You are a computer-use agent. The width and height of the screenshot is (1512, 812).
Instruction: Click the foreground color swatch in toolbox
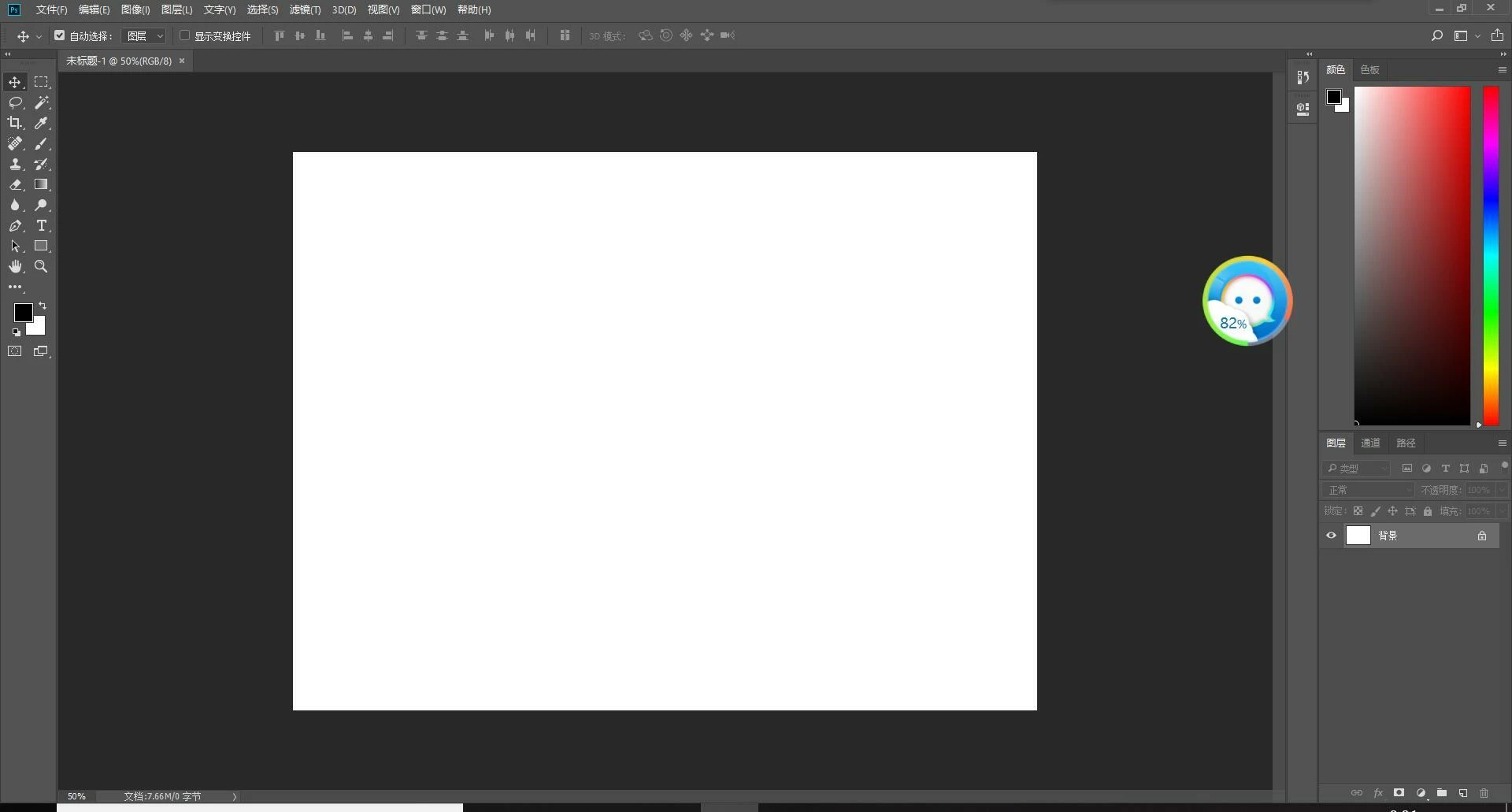click(23, 313)
